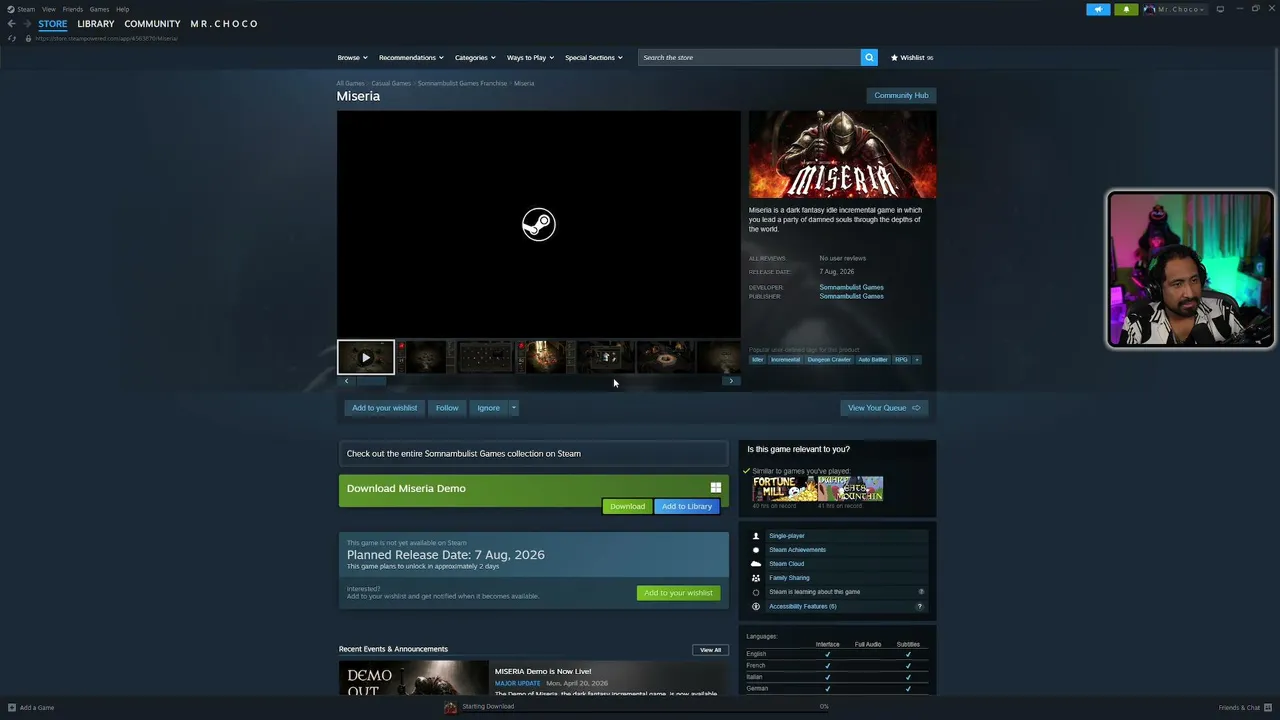This screenshot has width=1280, height=720.
Task: Open the Wishlist link
Action: pyautogui.click(x=912, y=57)
